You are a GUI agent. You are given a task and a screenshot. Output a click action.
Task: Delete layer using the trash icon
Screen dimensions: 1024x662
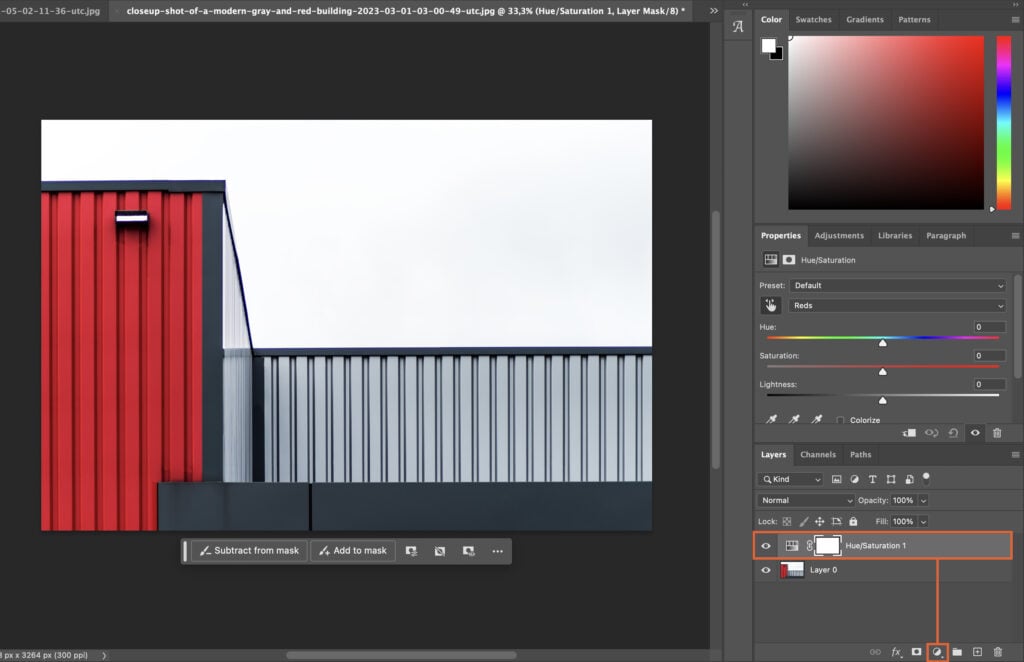point(998,651)
